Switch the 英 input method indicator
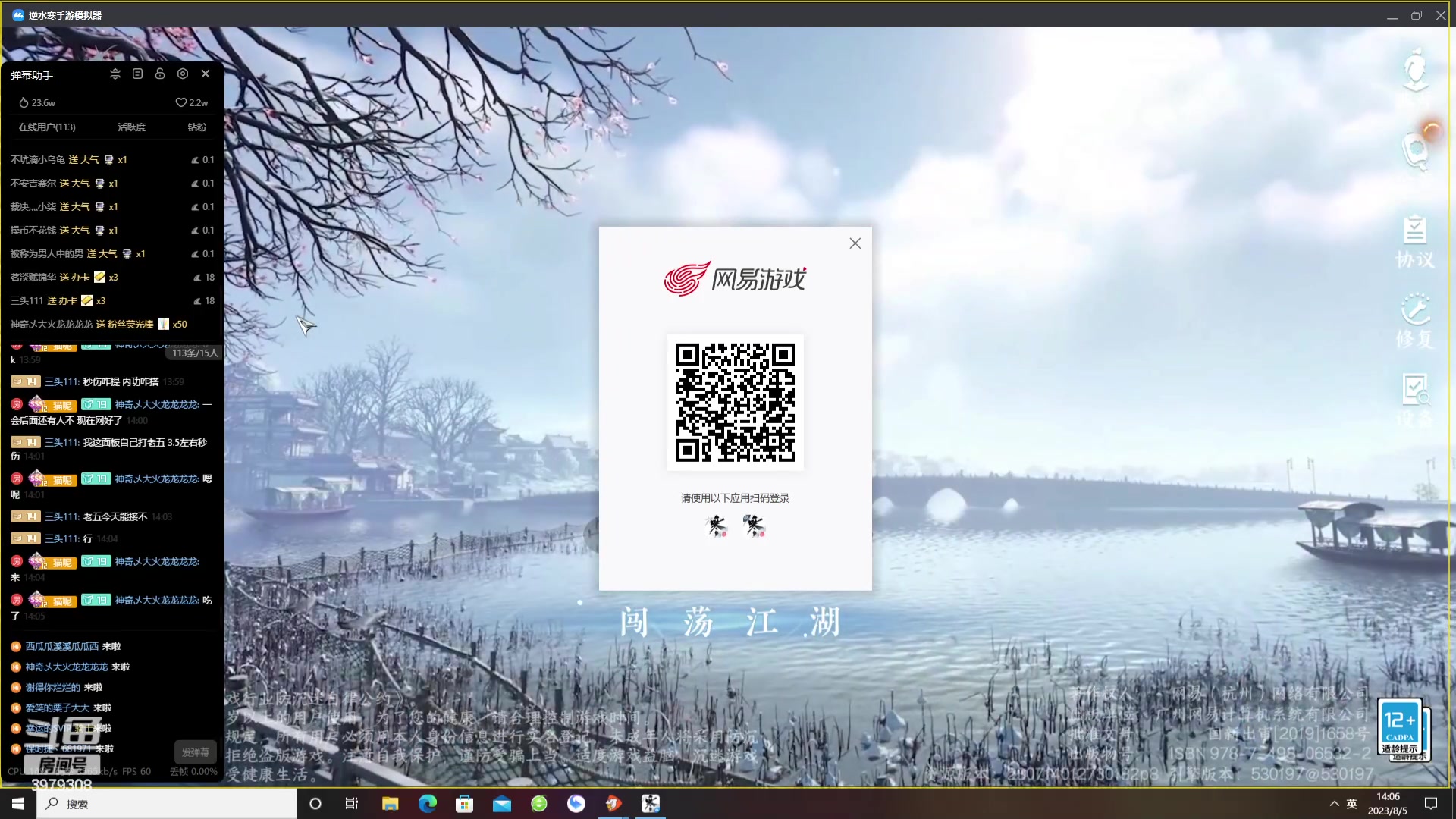Screen dimensions: 1456x819 pos(1352,804)
